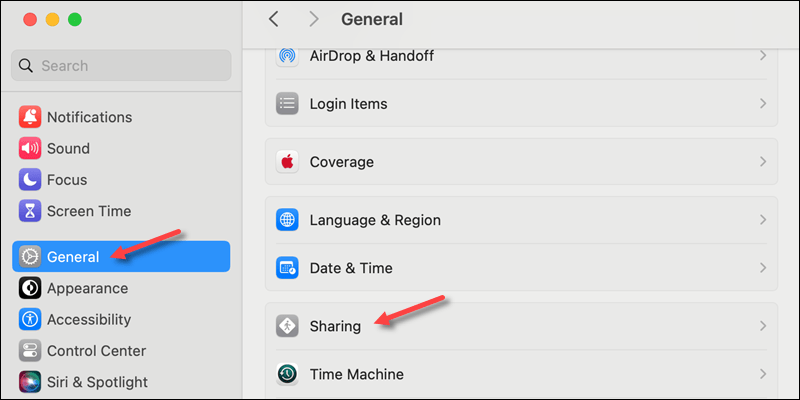Image resolution: width=800 pixels, height=400 pixels.
Task: Open the Time Machine settings
Action: [521, 374]
